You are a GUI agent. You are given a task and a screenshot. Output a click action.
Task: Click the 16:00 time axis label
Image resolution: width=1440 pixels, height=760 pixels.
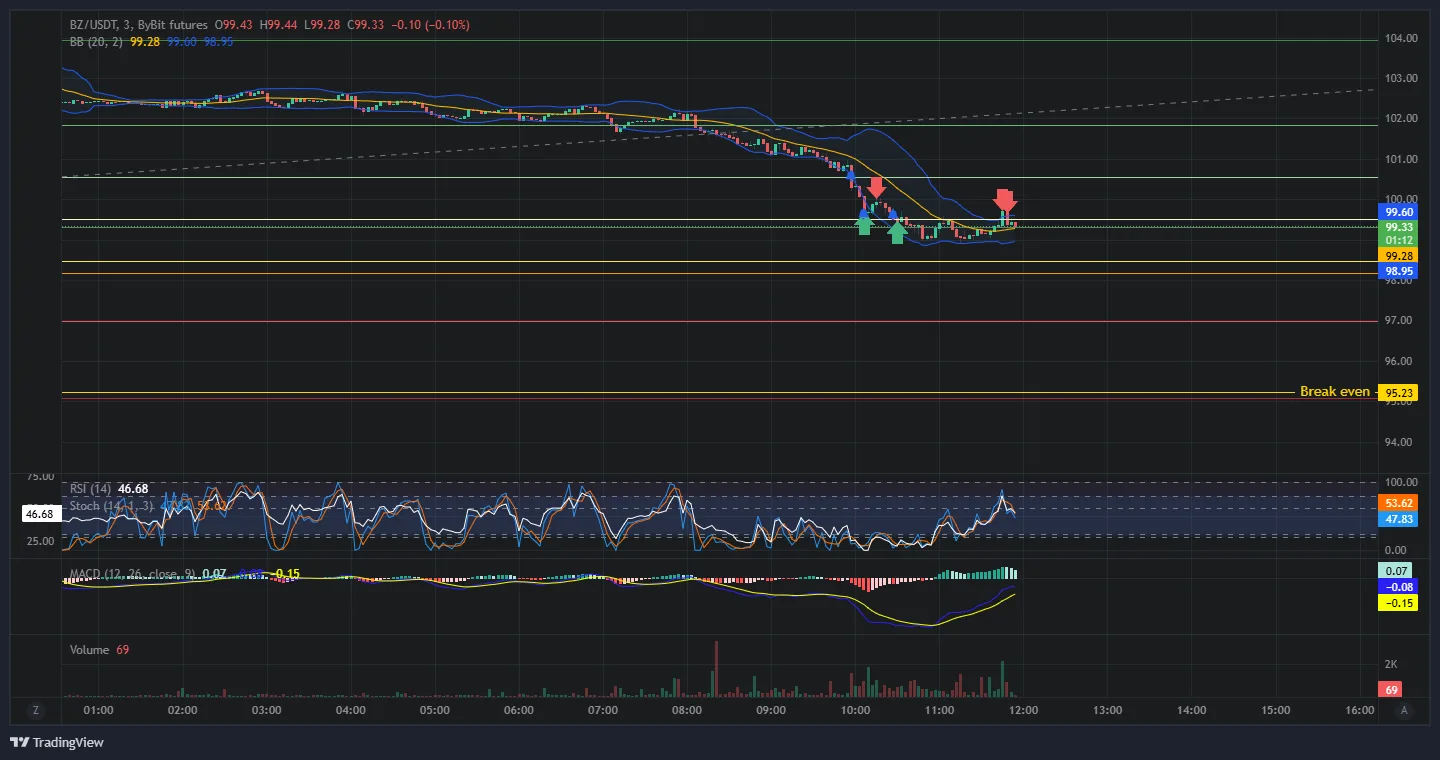pyautogui.click(x=1360, y=711)
